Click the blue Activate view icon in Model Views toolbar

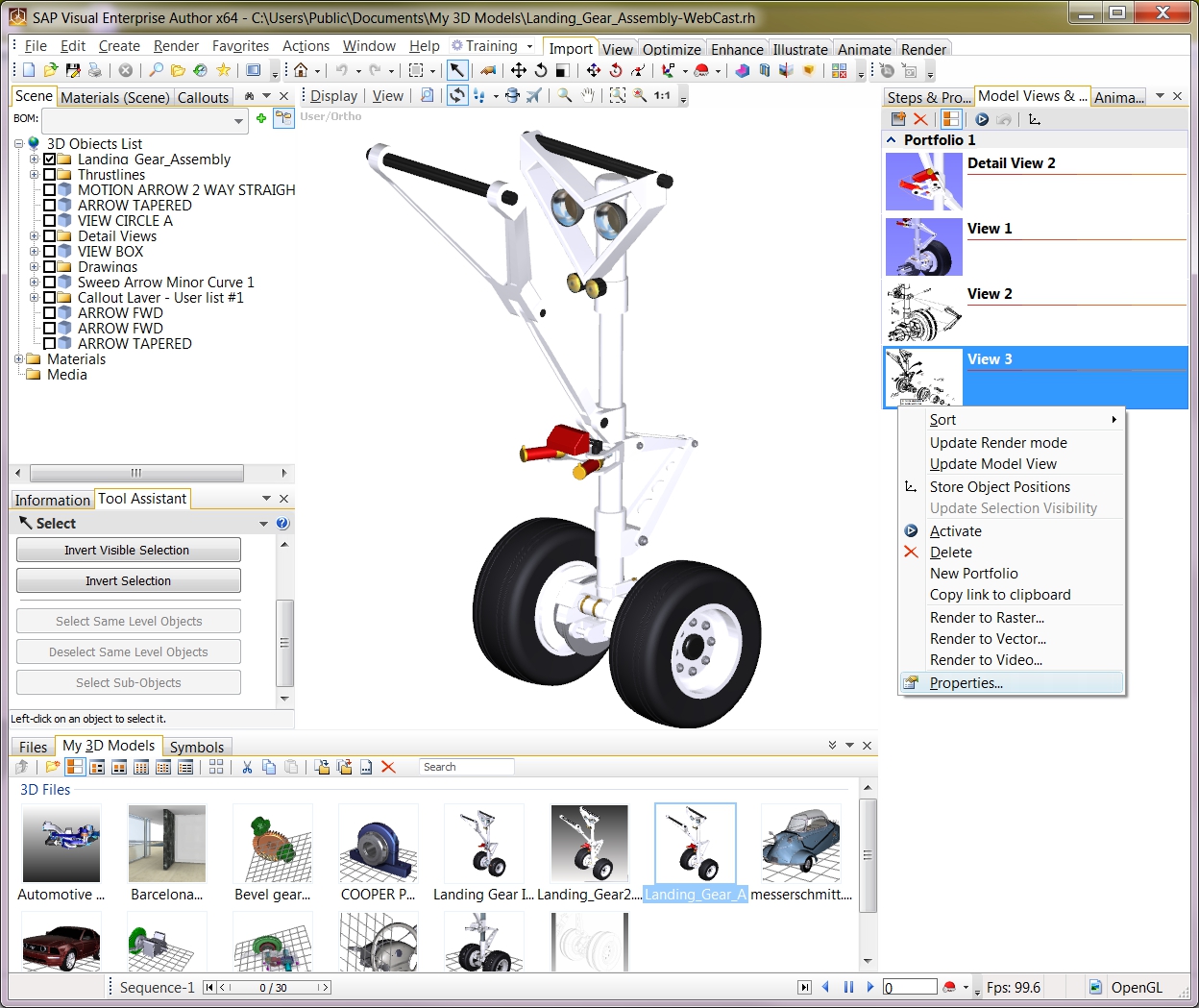coord(982,119)
